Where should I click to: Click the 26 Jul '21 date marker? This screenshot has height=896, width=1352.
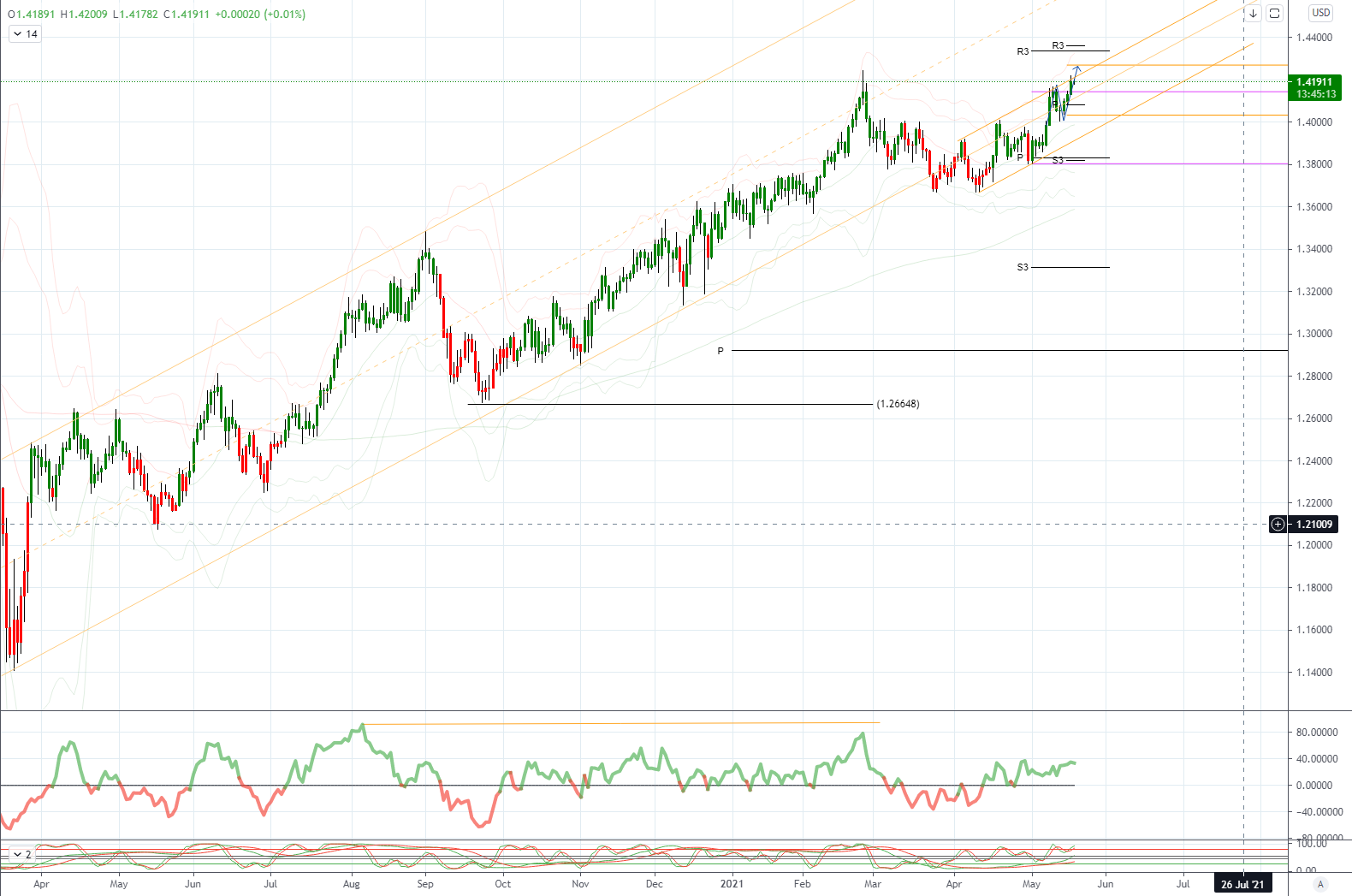[x=1242, y=884]
